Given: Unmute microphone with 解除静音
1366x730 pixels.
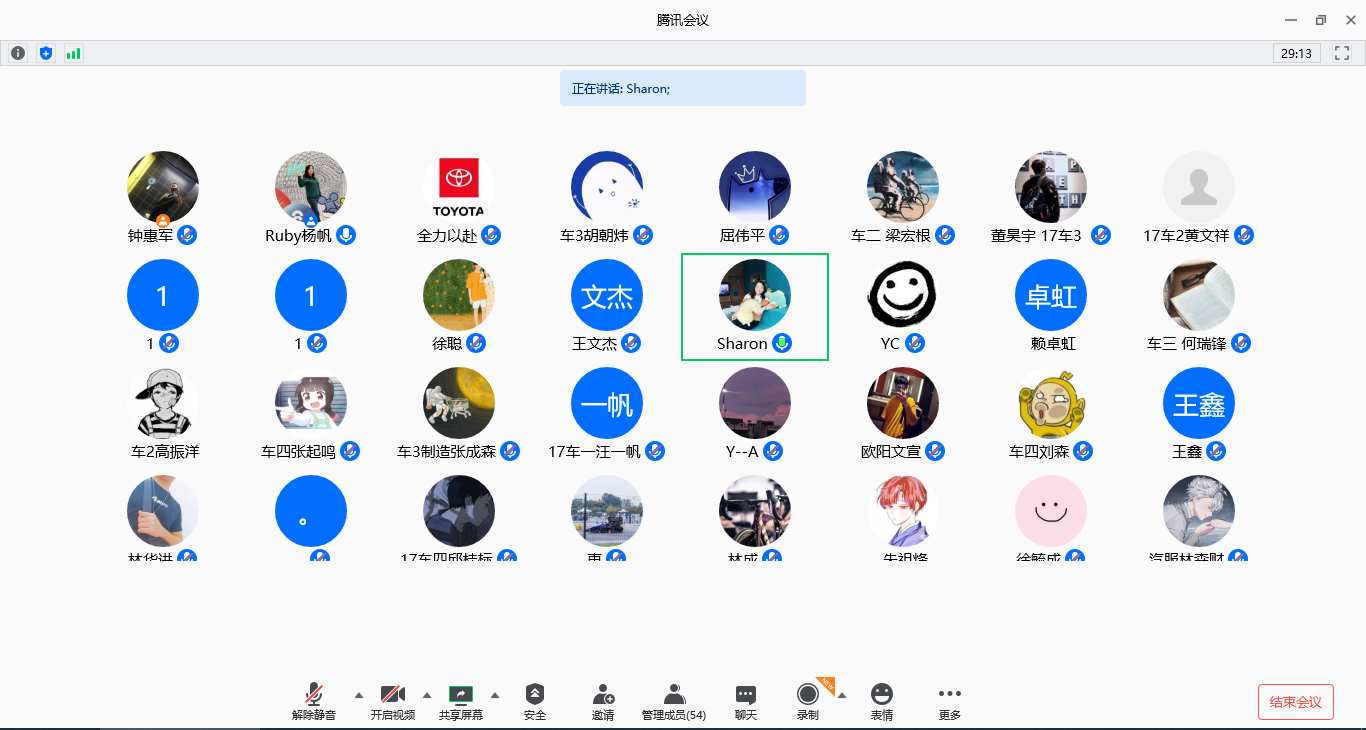Looking at the screenshot, I should pyautogui.click(x=314, y=701).
